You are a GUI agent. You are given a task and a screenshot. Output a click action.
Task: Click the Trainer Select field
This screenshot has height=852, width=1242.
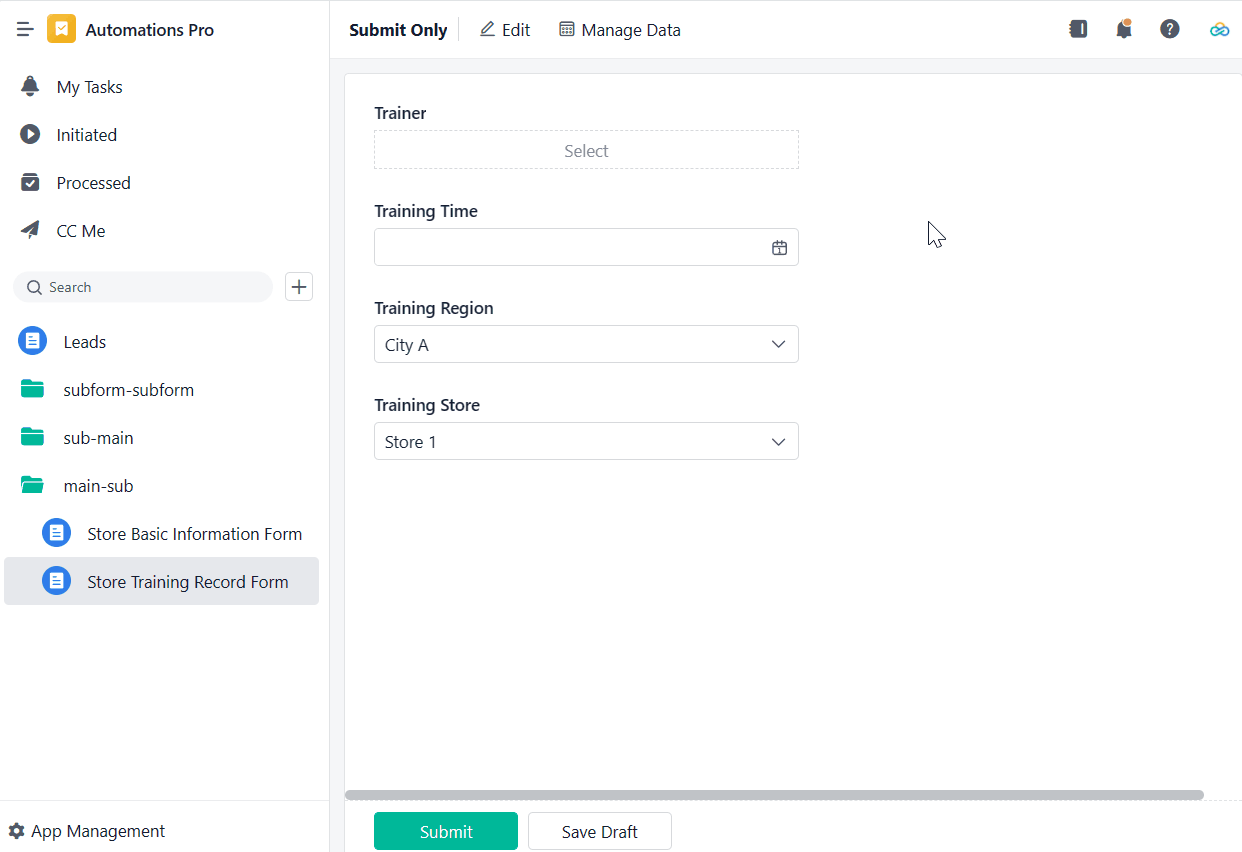point(586,151)
